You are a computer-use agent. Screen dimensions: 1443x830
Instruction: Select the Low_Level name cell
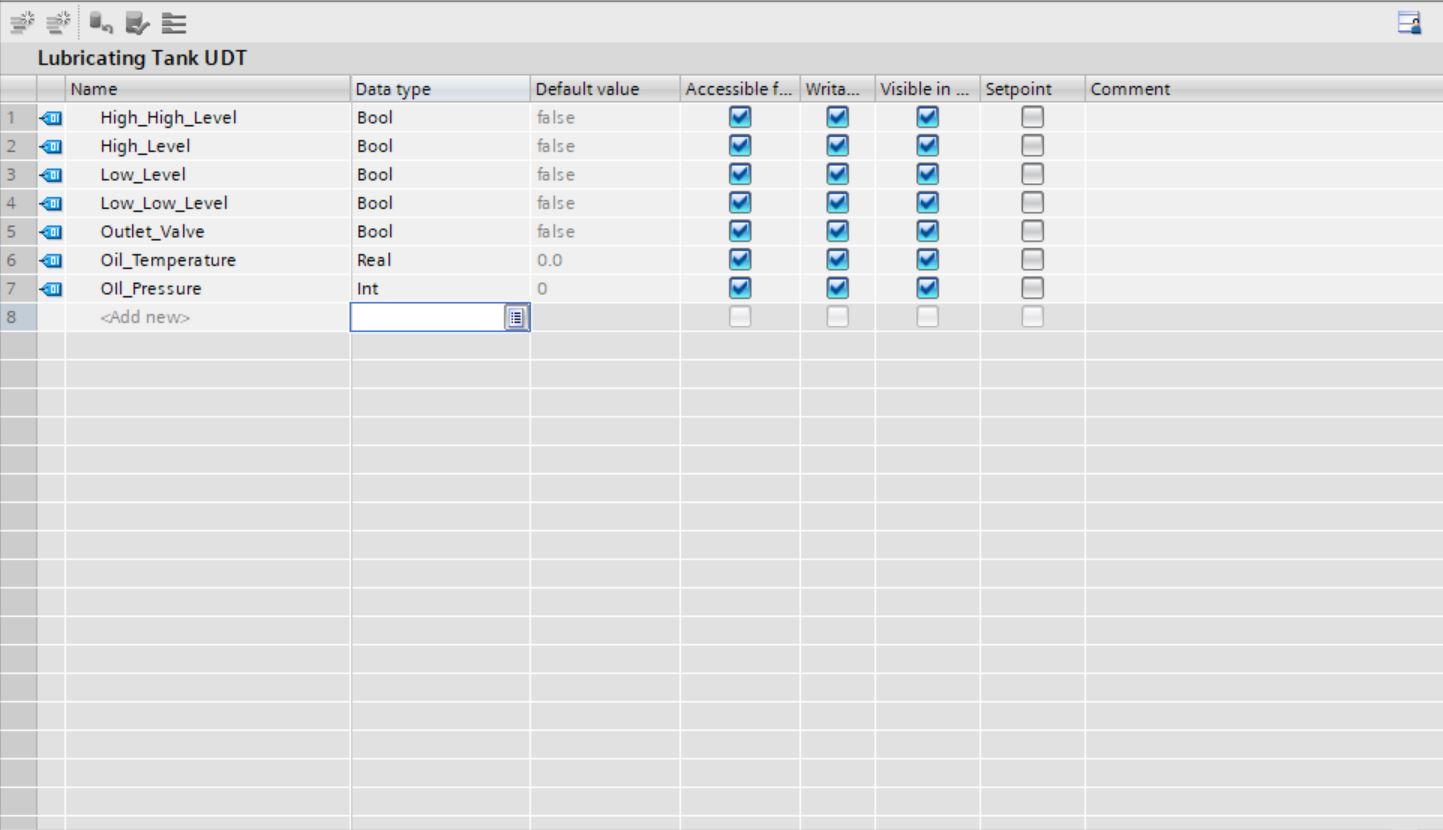tap(208, 175)
